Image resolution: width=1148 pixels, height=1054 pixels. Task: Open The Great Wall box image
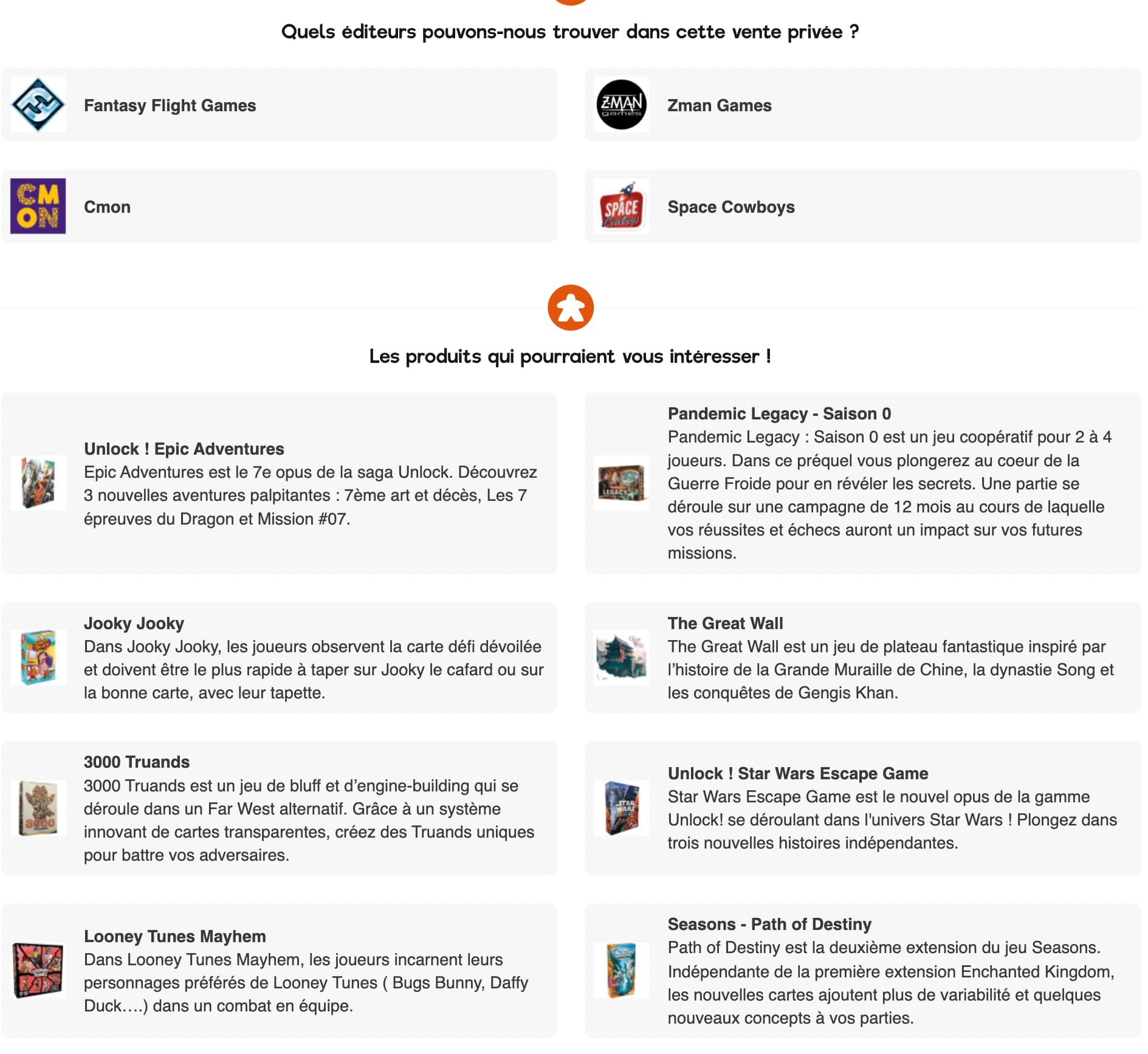pos(622,658)
